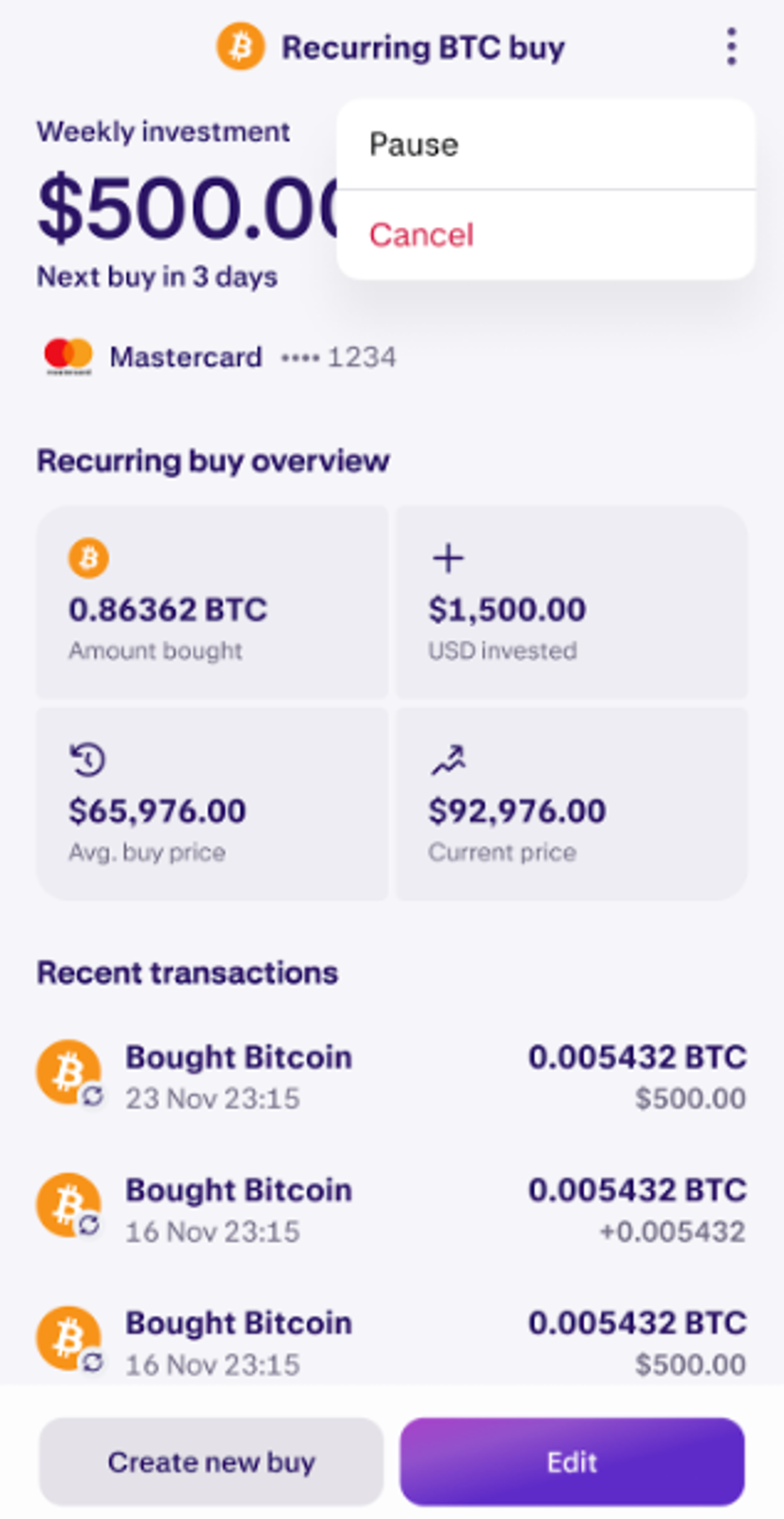Select Pause from the open menu

[x=414, y=143]
